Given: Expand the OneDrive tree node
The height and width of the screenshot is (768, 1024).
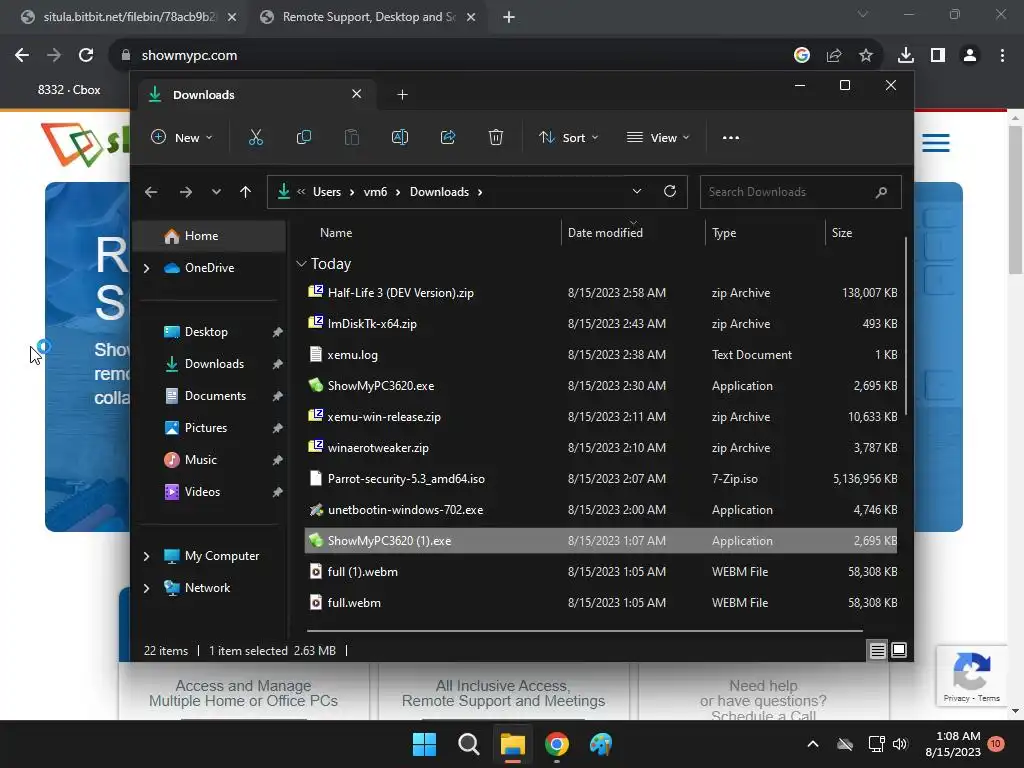Looking at the screenshot, I should coord(146,268).
